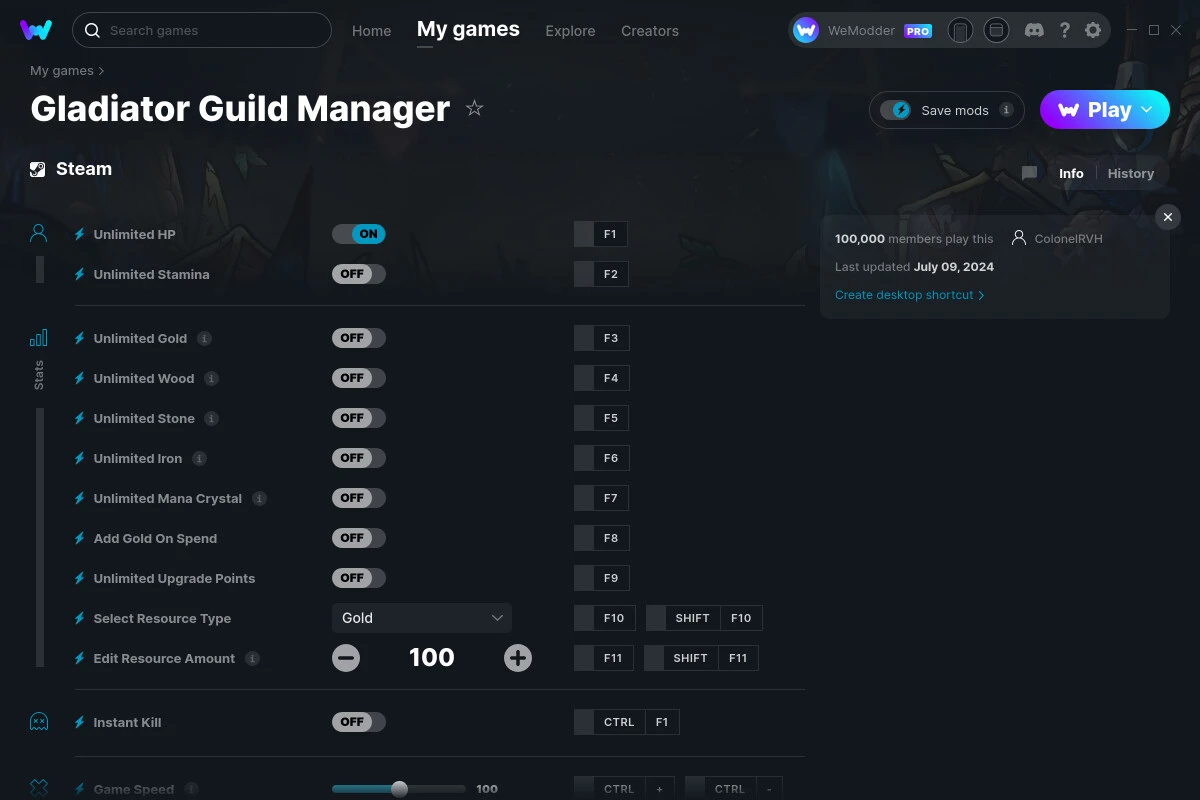Open the feedback chat icon above Info
The width and height of the screenshot is (1200, 800).
(x=1029, y=173)
